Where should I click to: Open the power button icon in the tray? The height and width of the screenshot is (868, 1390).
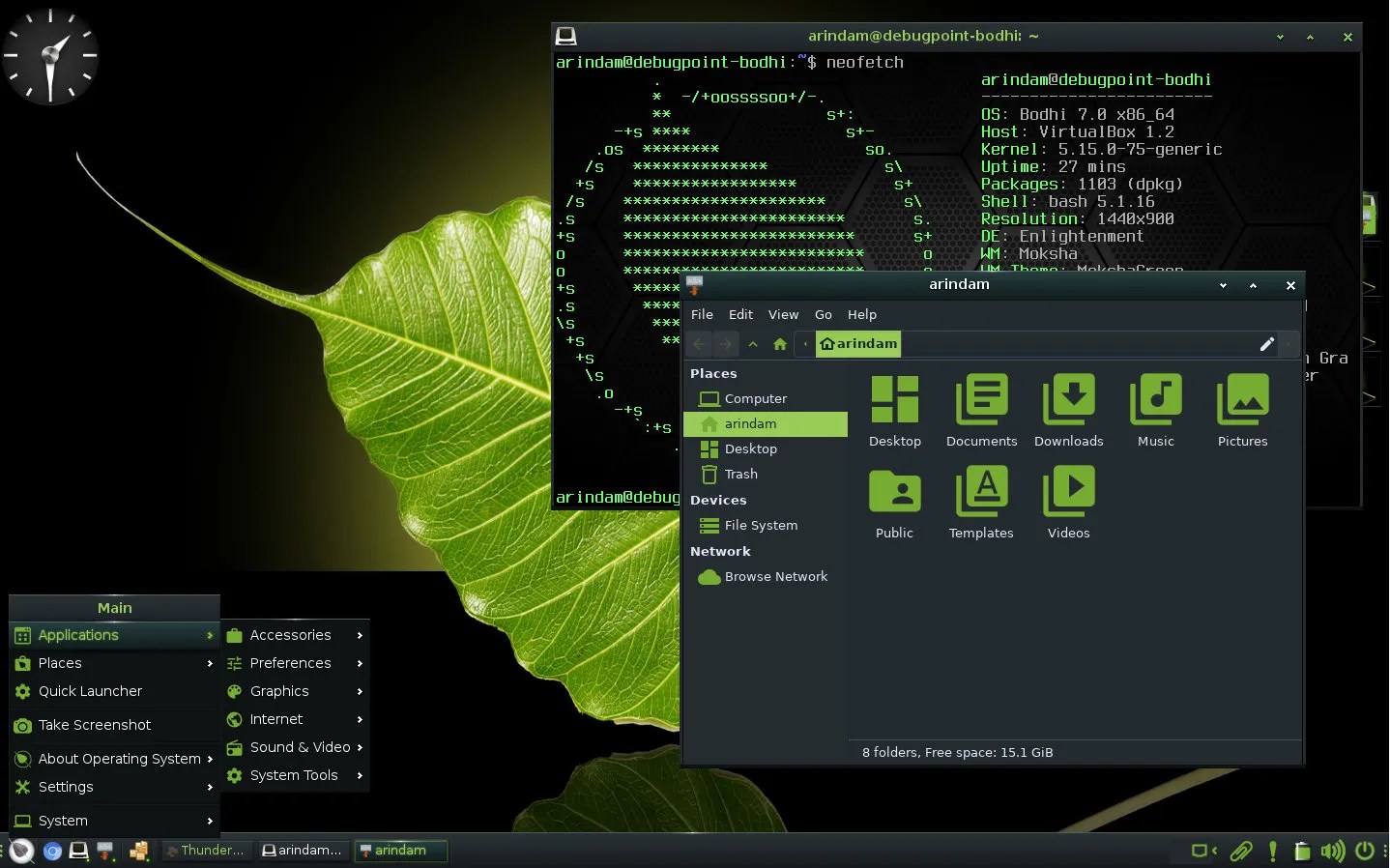(1365, 852)
